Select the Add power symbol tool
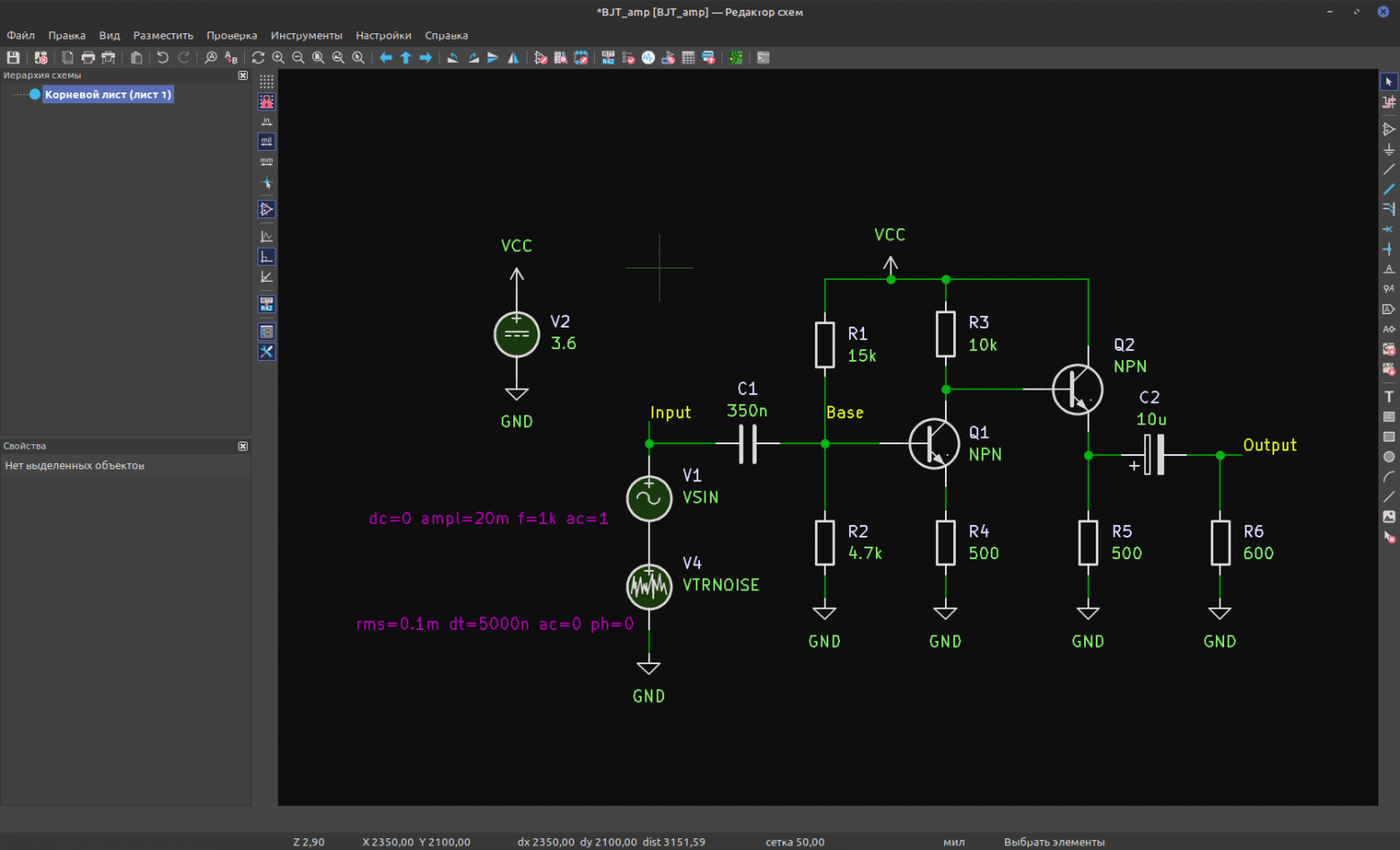 (x=1388, y=150)
